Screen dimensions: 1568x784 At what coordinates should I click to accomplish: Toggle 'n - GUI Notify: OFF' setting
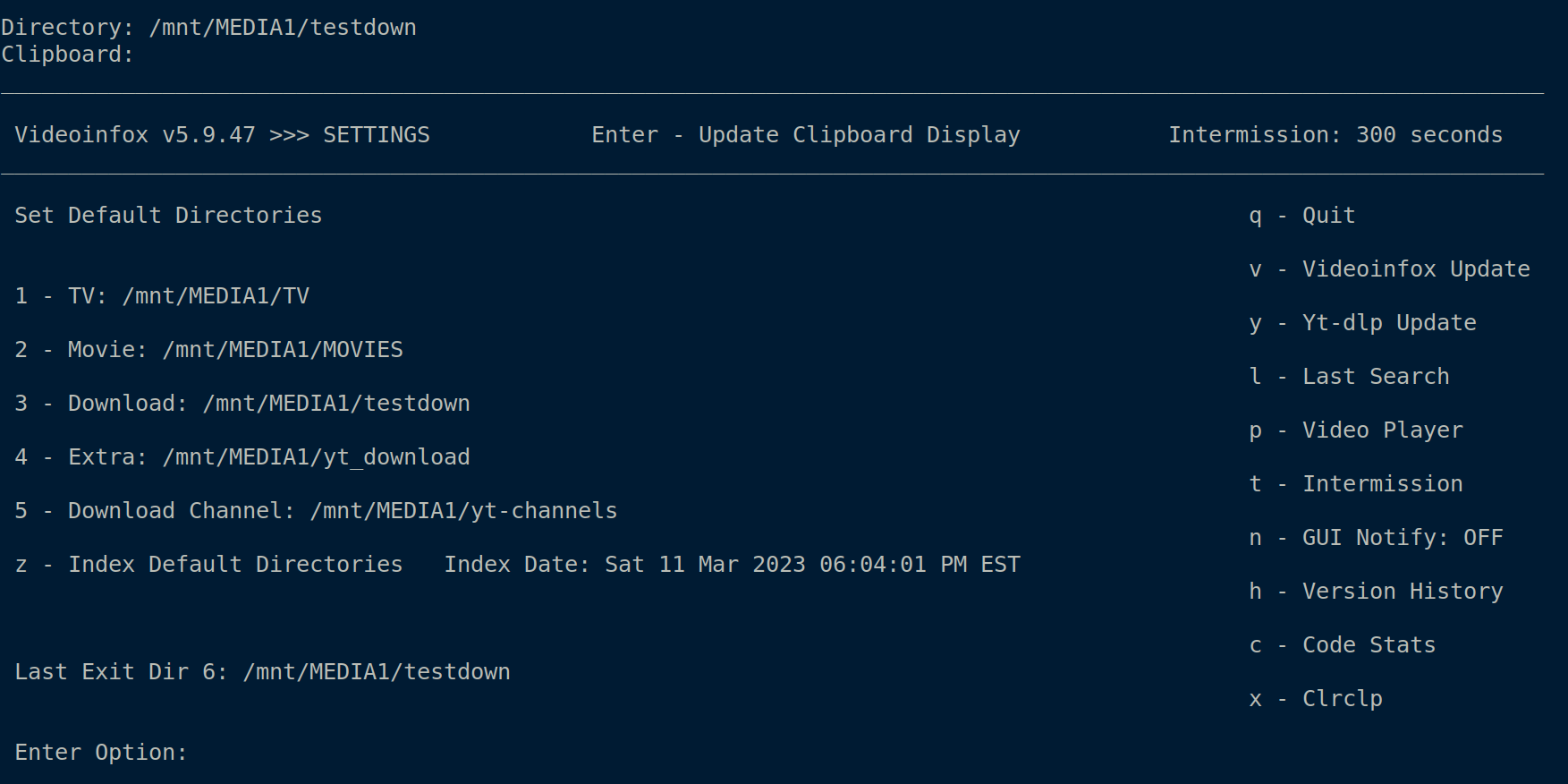[x=1377, y=538]
